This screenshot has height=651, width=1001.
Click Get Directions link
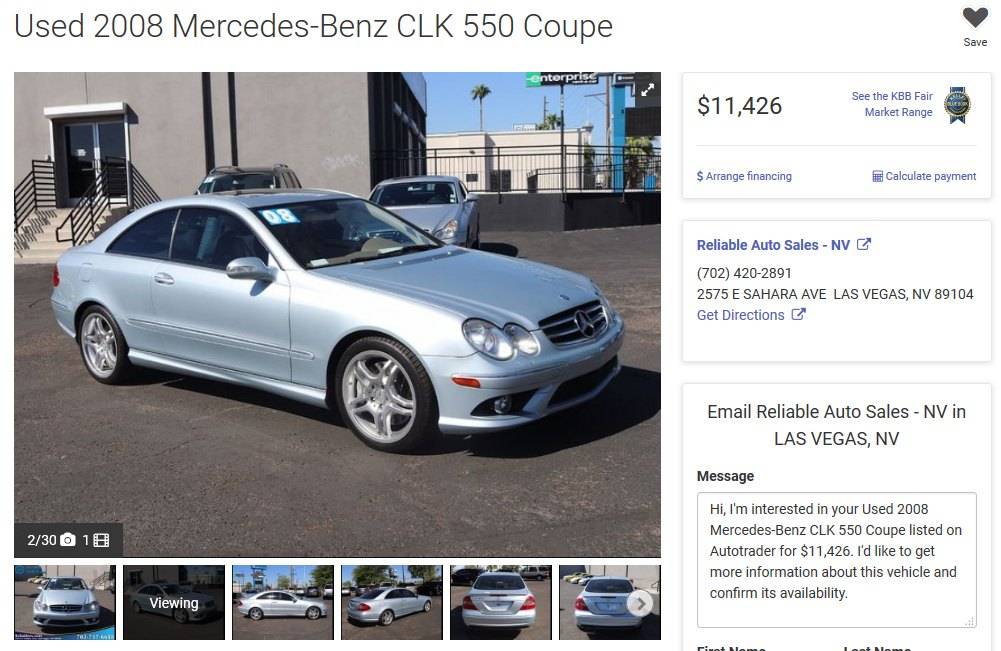click(x=741, y=315)
